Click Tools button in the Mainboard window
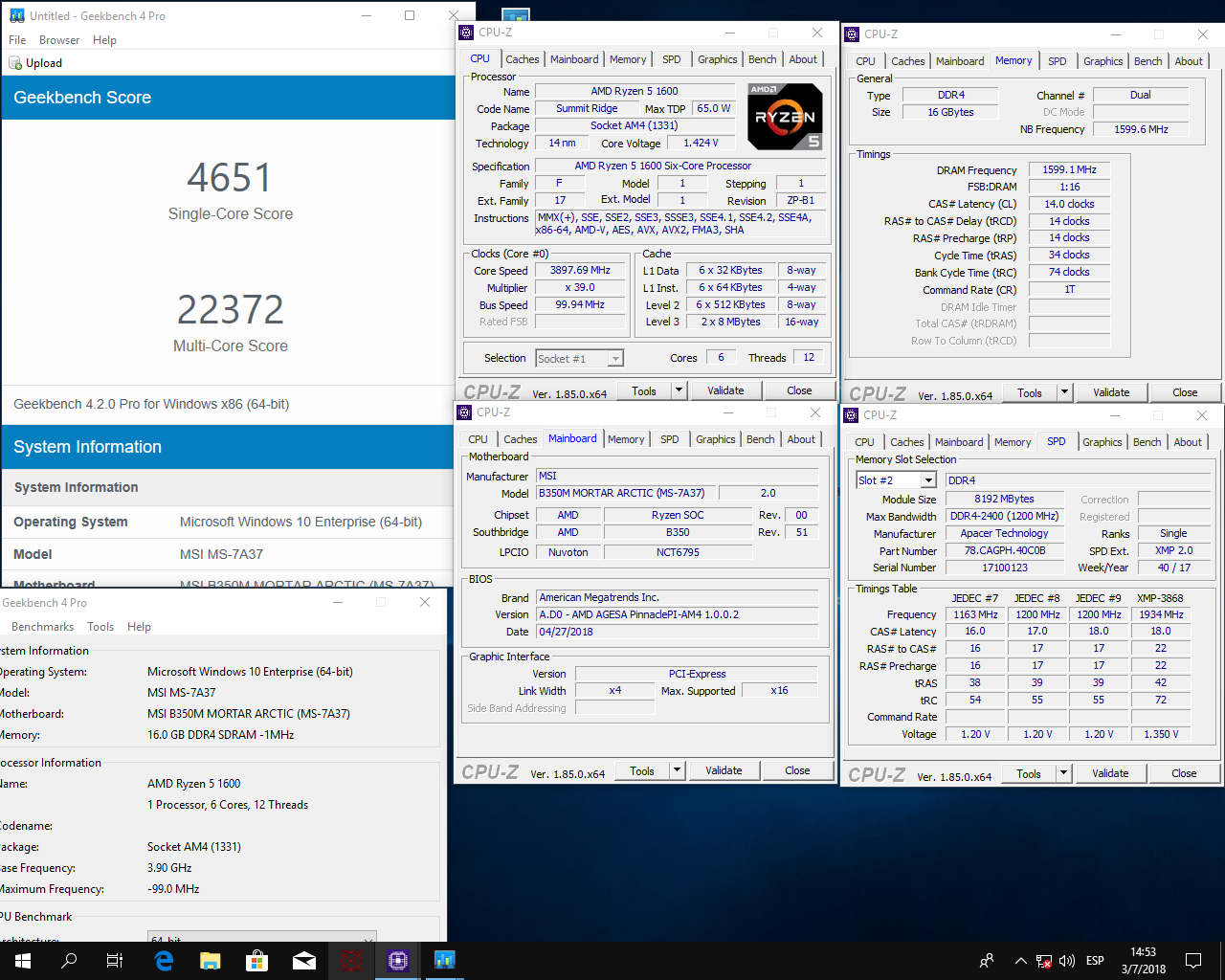 642,770
